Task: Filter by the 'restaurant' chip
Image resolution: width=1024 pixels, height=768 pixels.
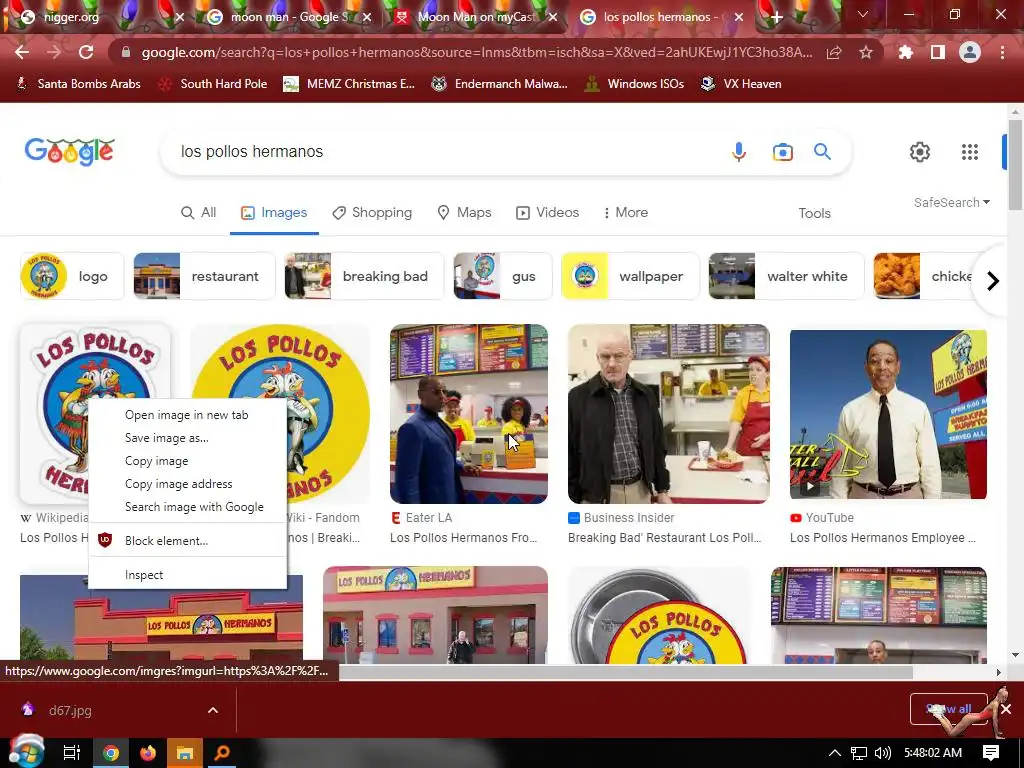Action: click(204, 276)
